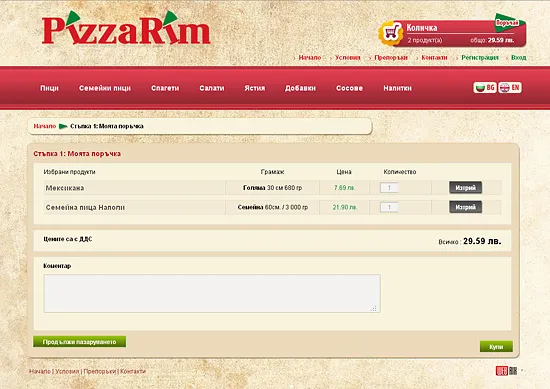This screenshot has width=550, height=389.
Task: Open the Спагети menu
Action: point(165,88)
